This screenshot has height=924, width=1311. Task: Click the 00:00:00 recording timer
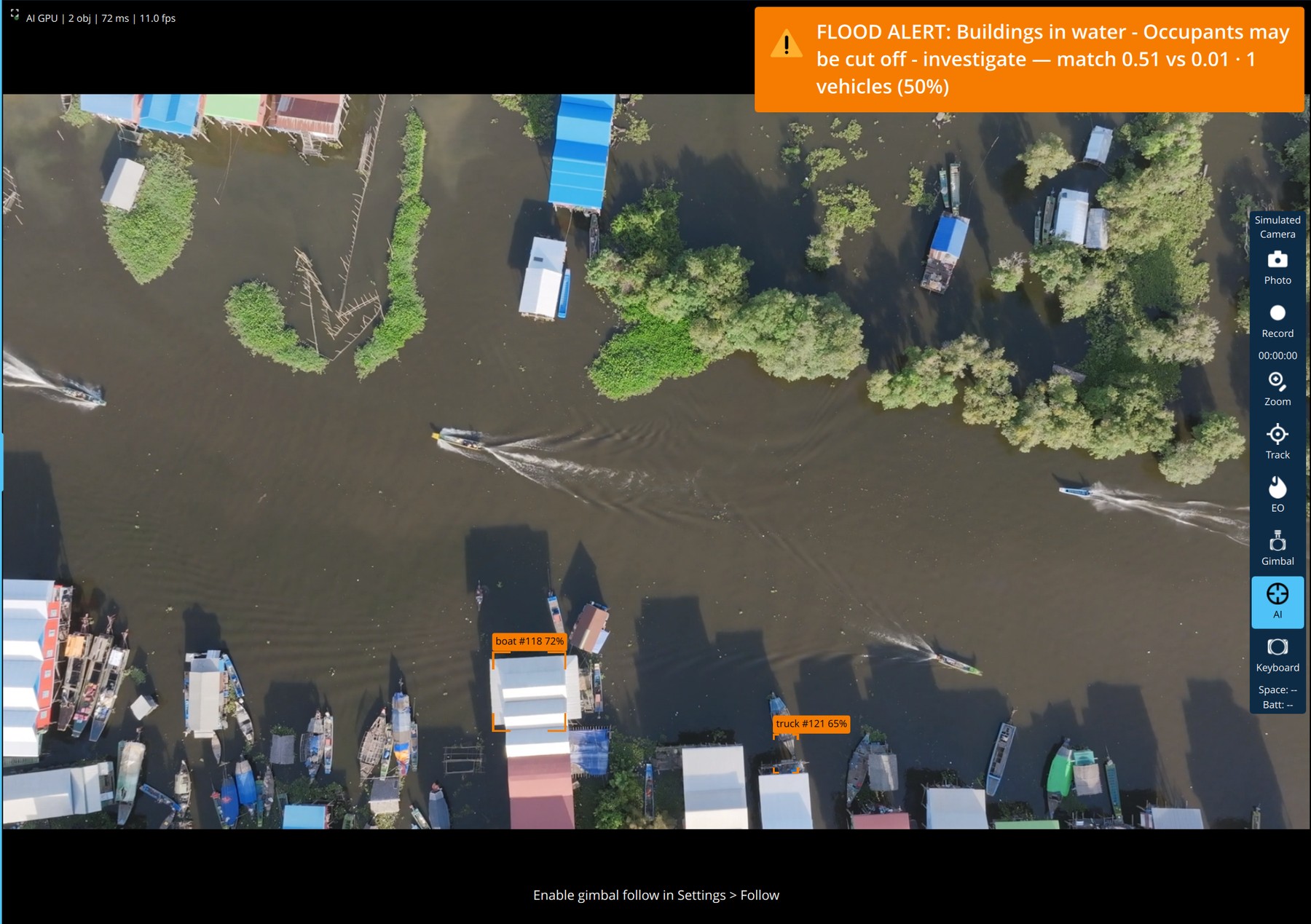[1277, 356]
